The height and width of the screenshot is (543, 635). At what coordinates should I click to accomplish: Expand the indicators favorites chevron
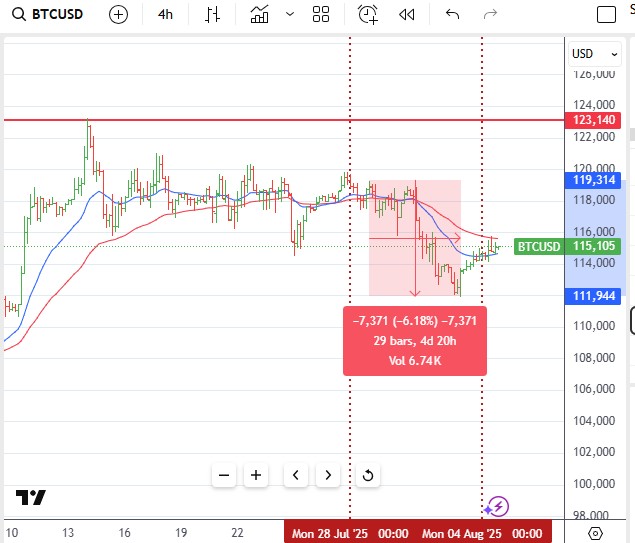290,15
